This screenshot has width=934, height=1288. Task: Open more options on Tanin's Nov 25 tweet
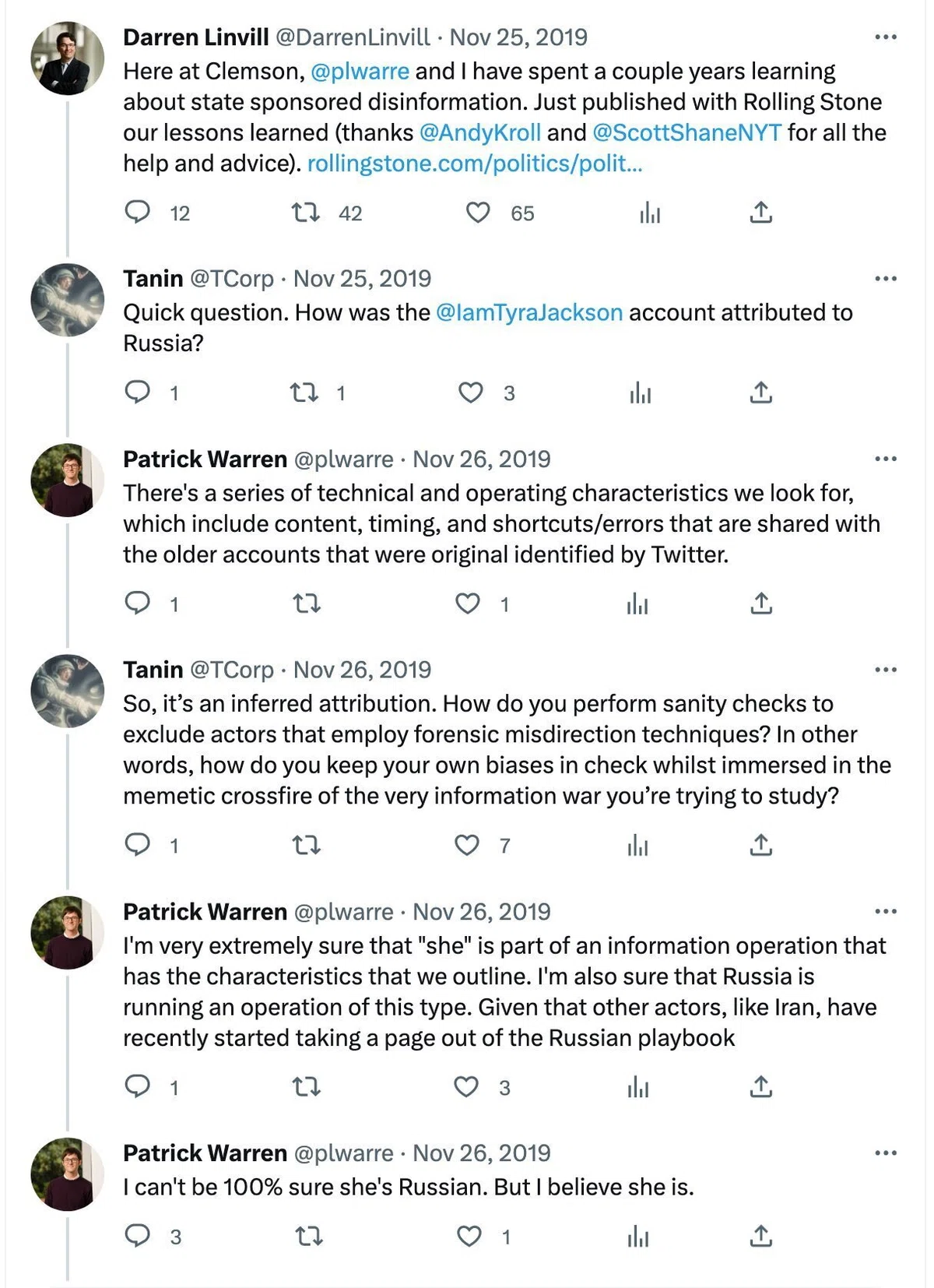886,279
